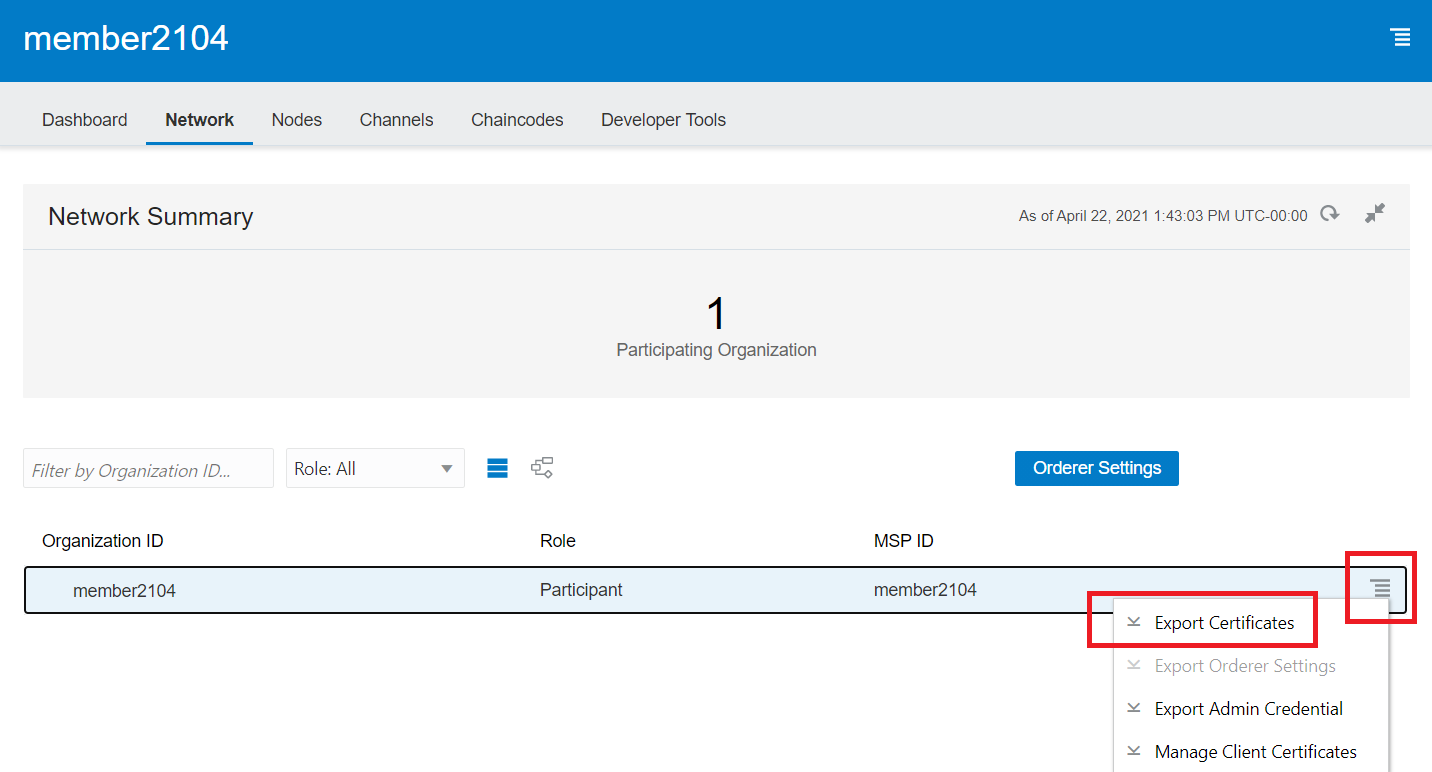This screenshot has width=1432, height=772.
Task: Open the Dashboard tab
Action: pos(85,120)
